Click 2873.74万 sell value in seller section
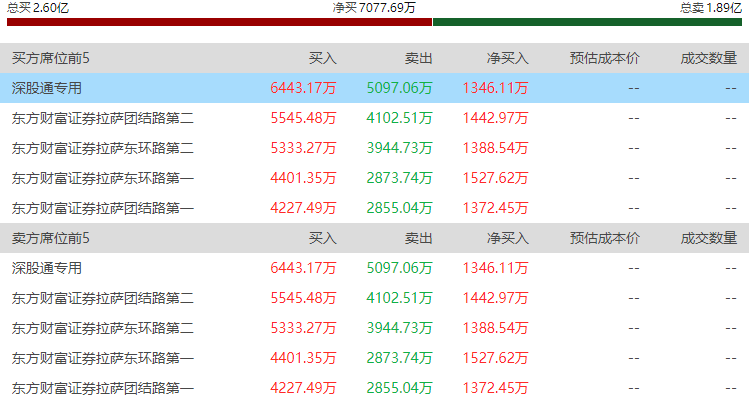This screenshot has height=400, width=749. (x=399, y=358)
